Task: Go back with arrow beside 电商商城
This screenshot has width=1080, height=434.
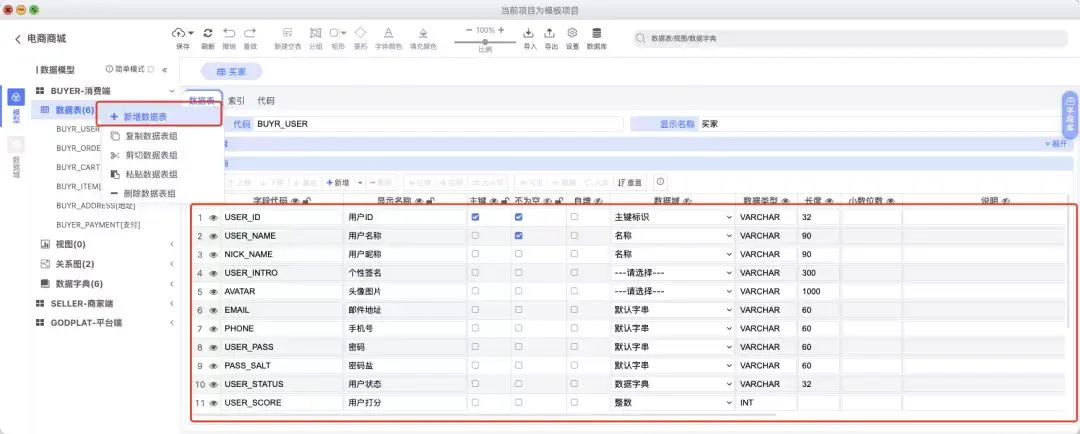Action: pos(18,39)
